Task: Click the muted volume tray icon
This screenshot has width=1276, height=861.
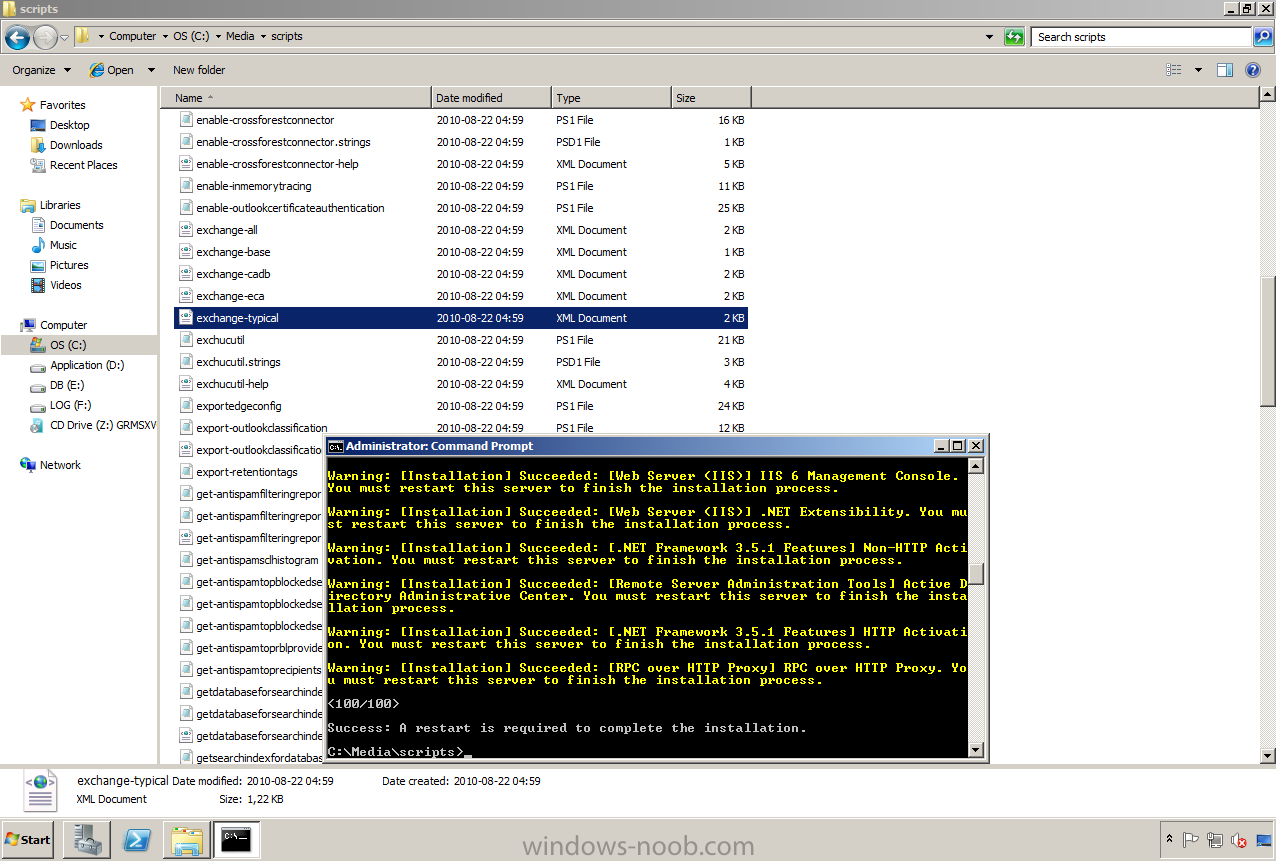Action: pyautogui.click(x=1239, y=840)
